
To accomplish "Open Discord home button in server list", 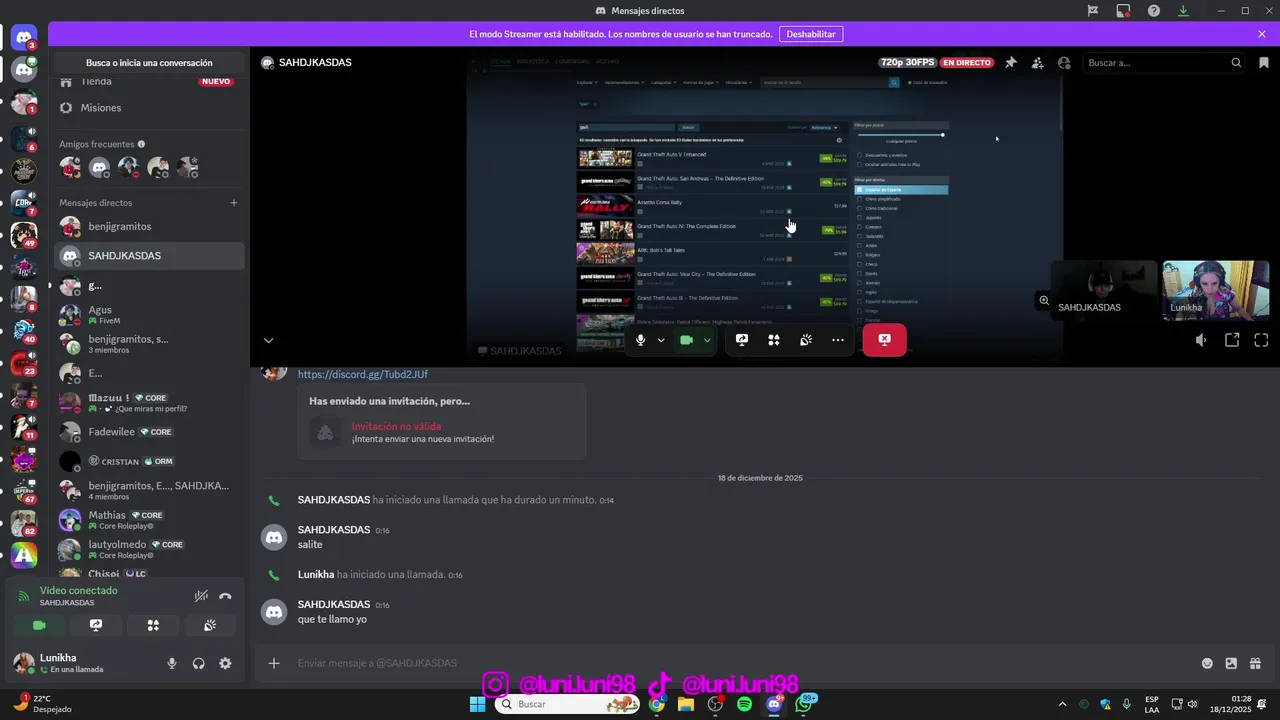I will (24, 39).
